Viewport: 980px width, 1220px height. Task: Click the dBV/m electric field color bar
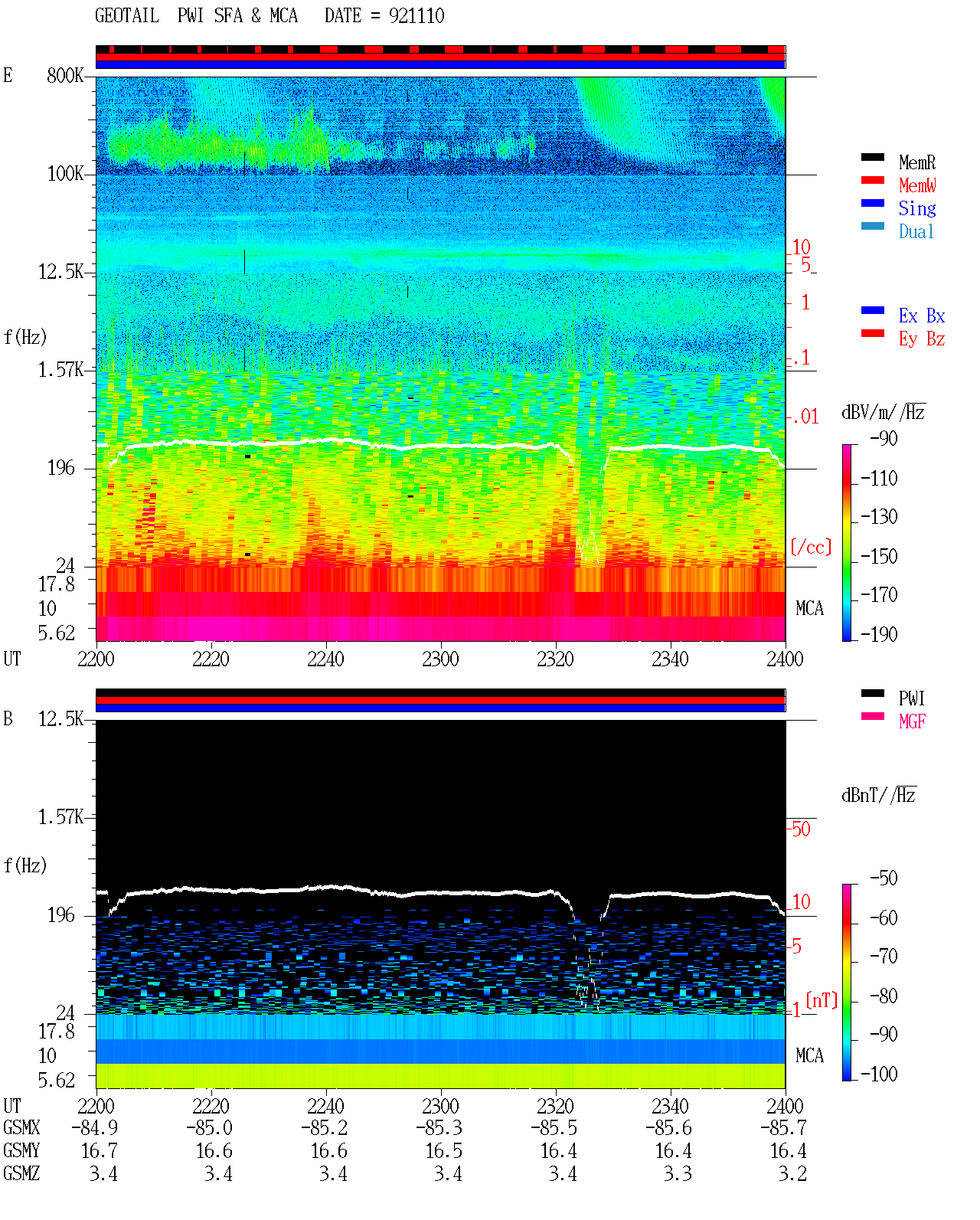coord(847,542)
